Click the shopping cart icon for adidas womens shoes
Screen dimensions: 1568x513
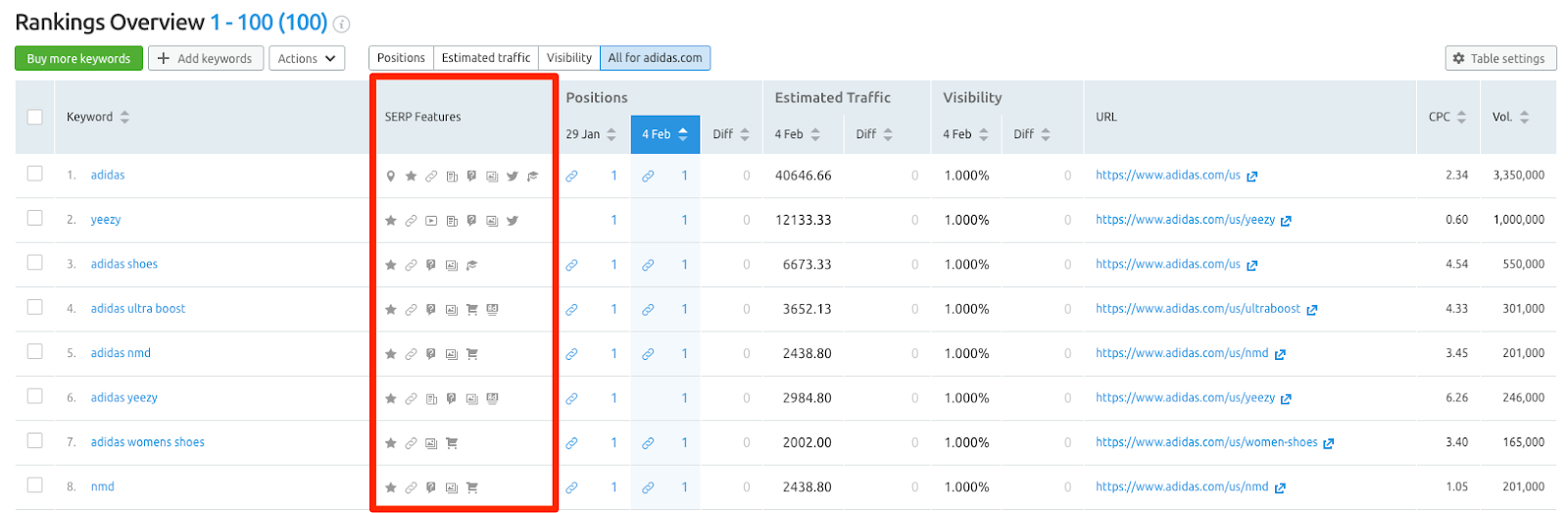(452, 443)
